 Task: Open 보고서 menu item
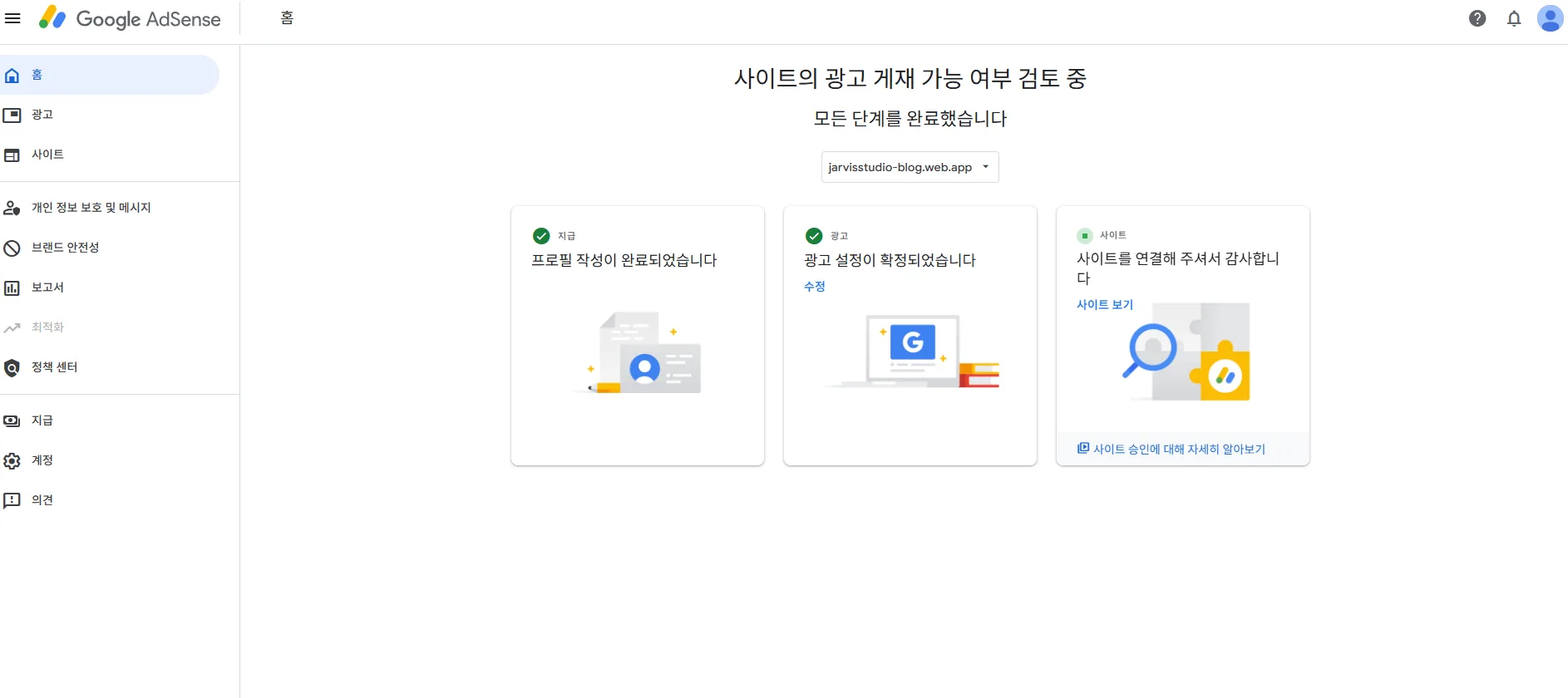(110, 288)
